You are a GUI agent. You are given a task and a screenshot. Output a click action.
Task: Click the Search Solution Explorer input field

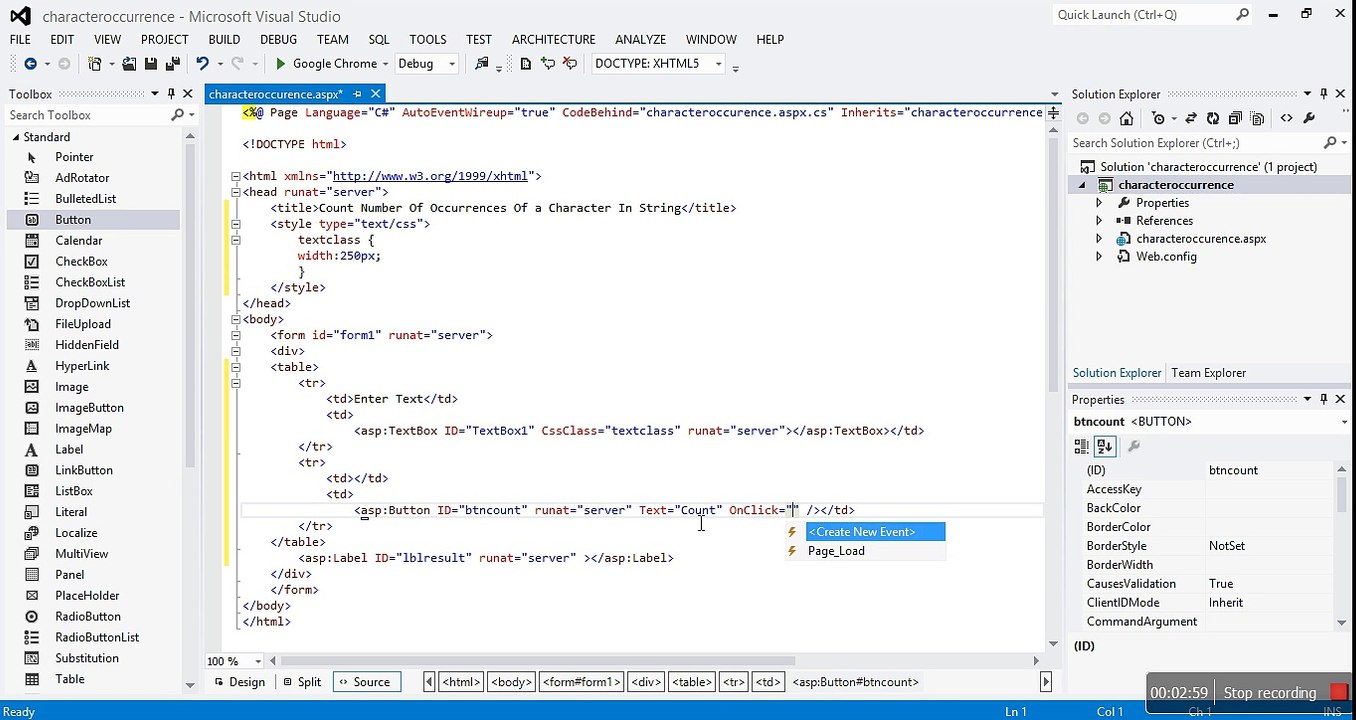pos(1196,143)
